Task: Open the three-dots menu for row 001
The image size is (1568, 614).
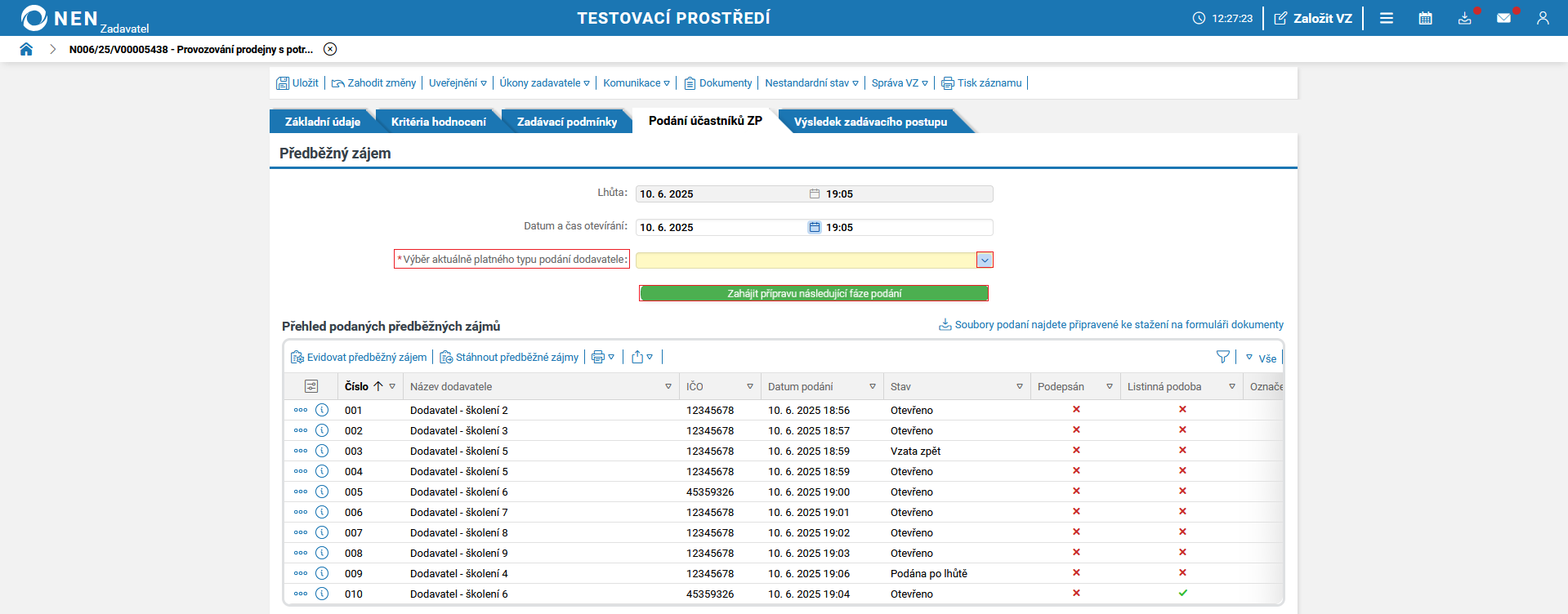Action: (301, 410)
